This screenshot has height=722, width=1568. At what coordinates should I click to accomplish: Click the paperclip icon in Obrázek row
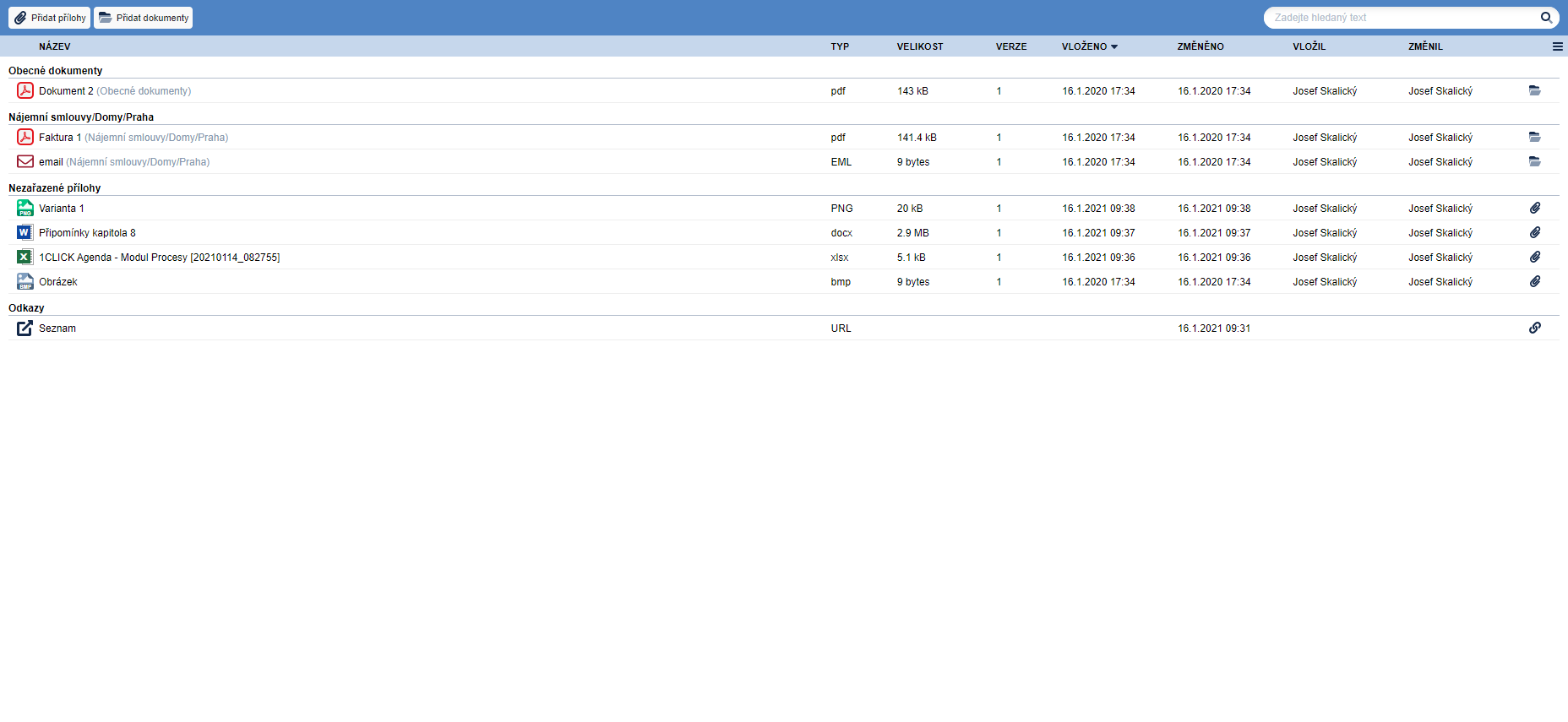click(x=1535, y=281)
